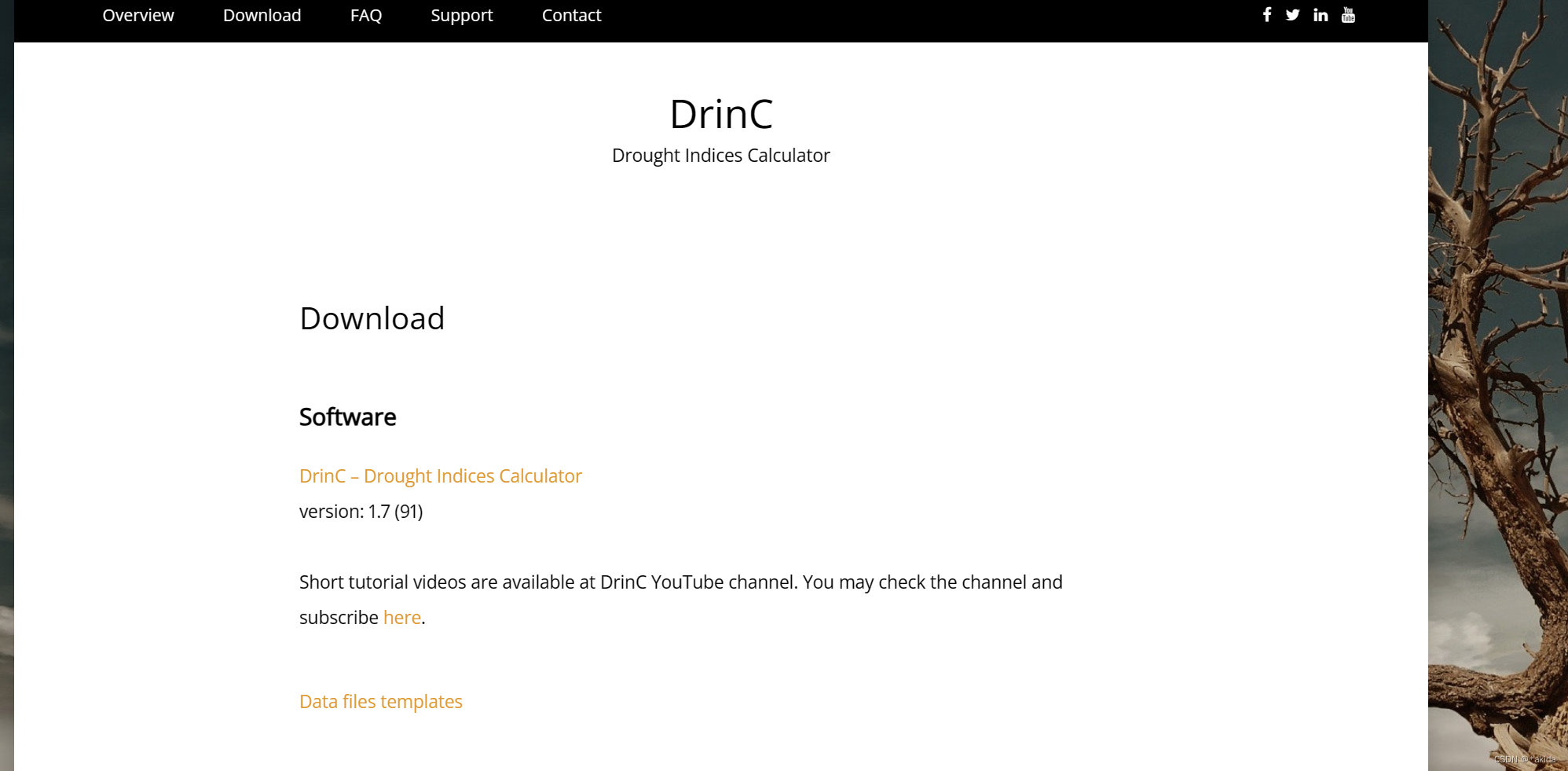This screenshot has width=1568, height=771.
Task: Click the version 1.7 (91) text
Action: (x=361, y=512)
